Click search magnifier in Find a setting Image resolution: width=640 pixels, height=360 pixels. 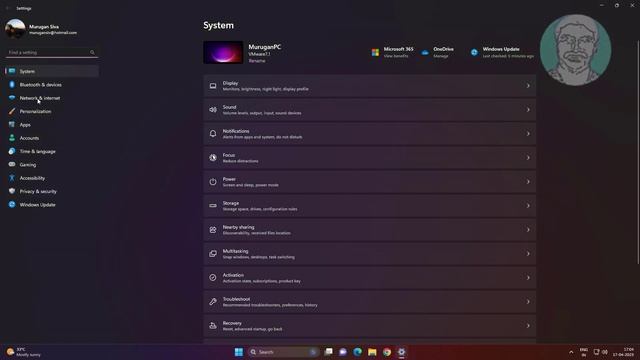pos(92,53)
